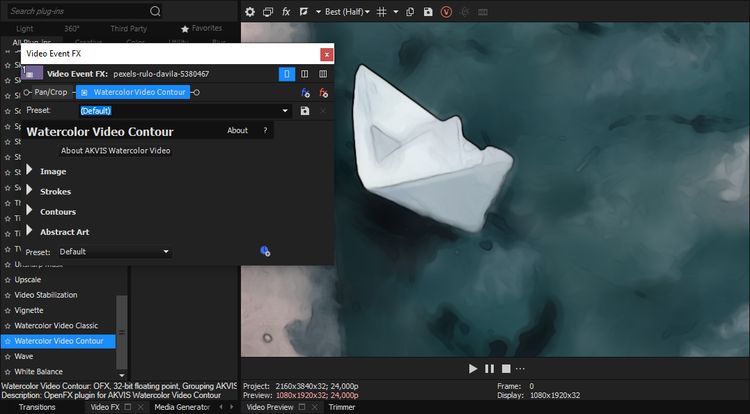Select Watercolor Video Contour plug-in
This screenshot has width=750, height=414.
click(x=58, y=341)
